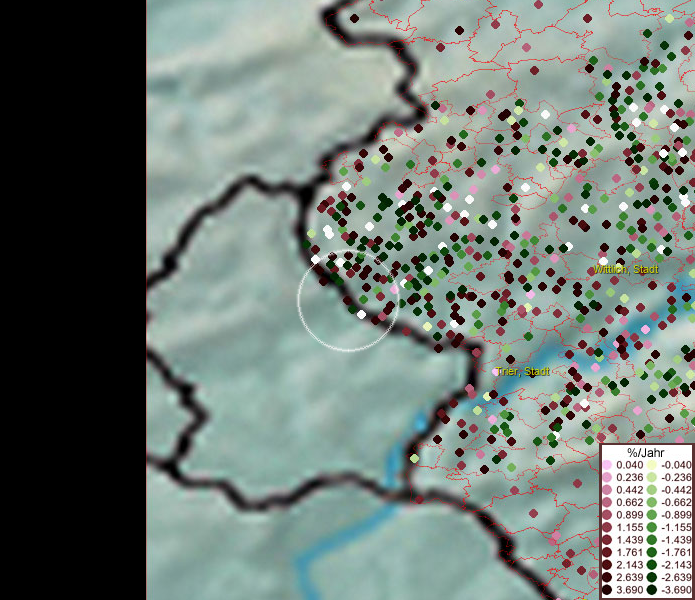
Task: Select the pink 0.442 legend swatch
Action: (x=607, y=490)
